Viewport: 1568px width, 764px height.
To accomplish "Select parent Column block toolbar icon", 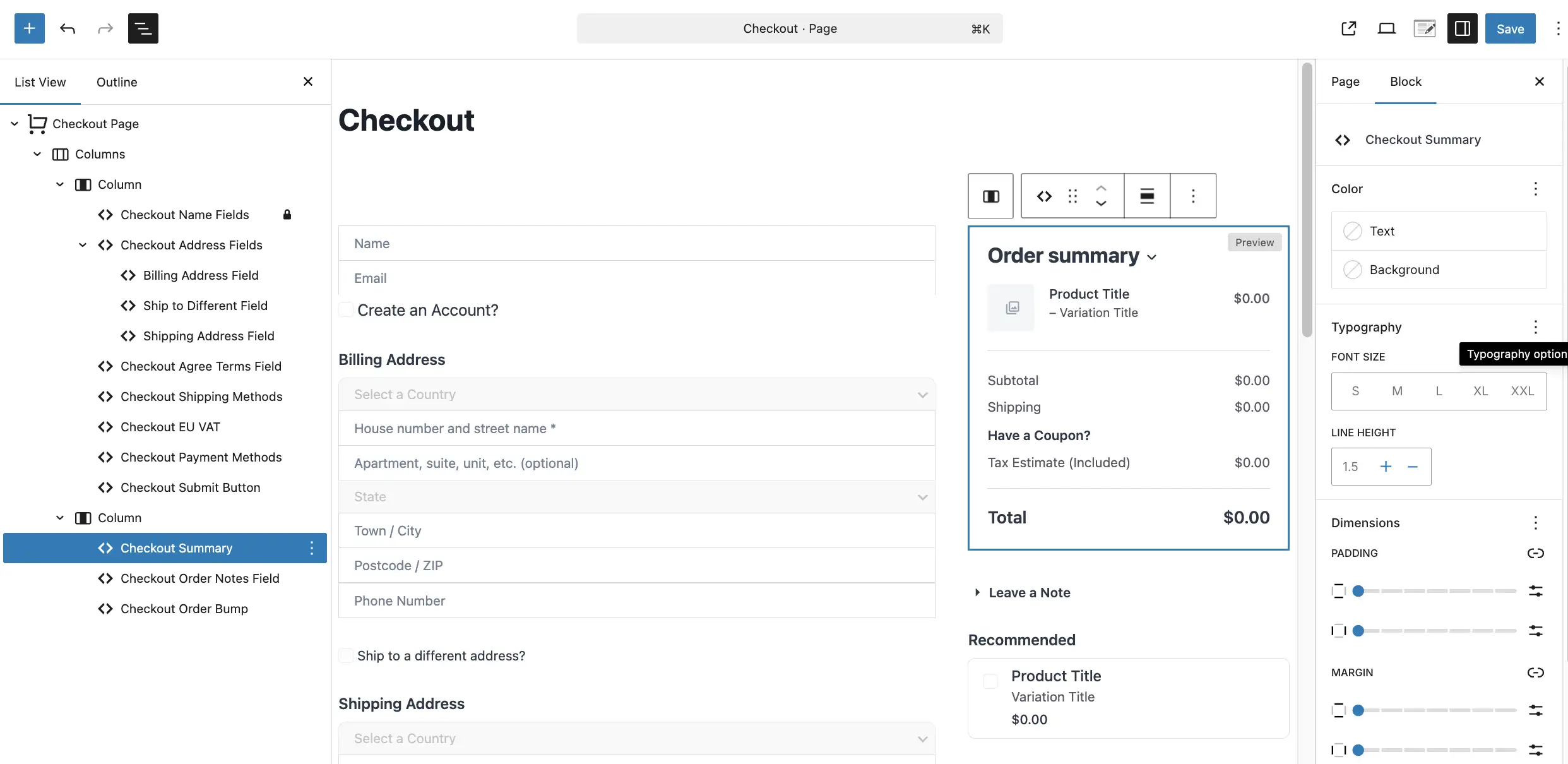I will click(x=990, y=196).
